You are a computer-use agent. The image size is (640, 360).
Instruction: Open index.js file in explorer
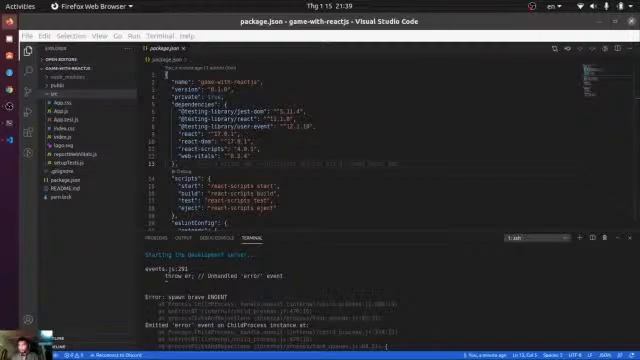click(62, 137)
